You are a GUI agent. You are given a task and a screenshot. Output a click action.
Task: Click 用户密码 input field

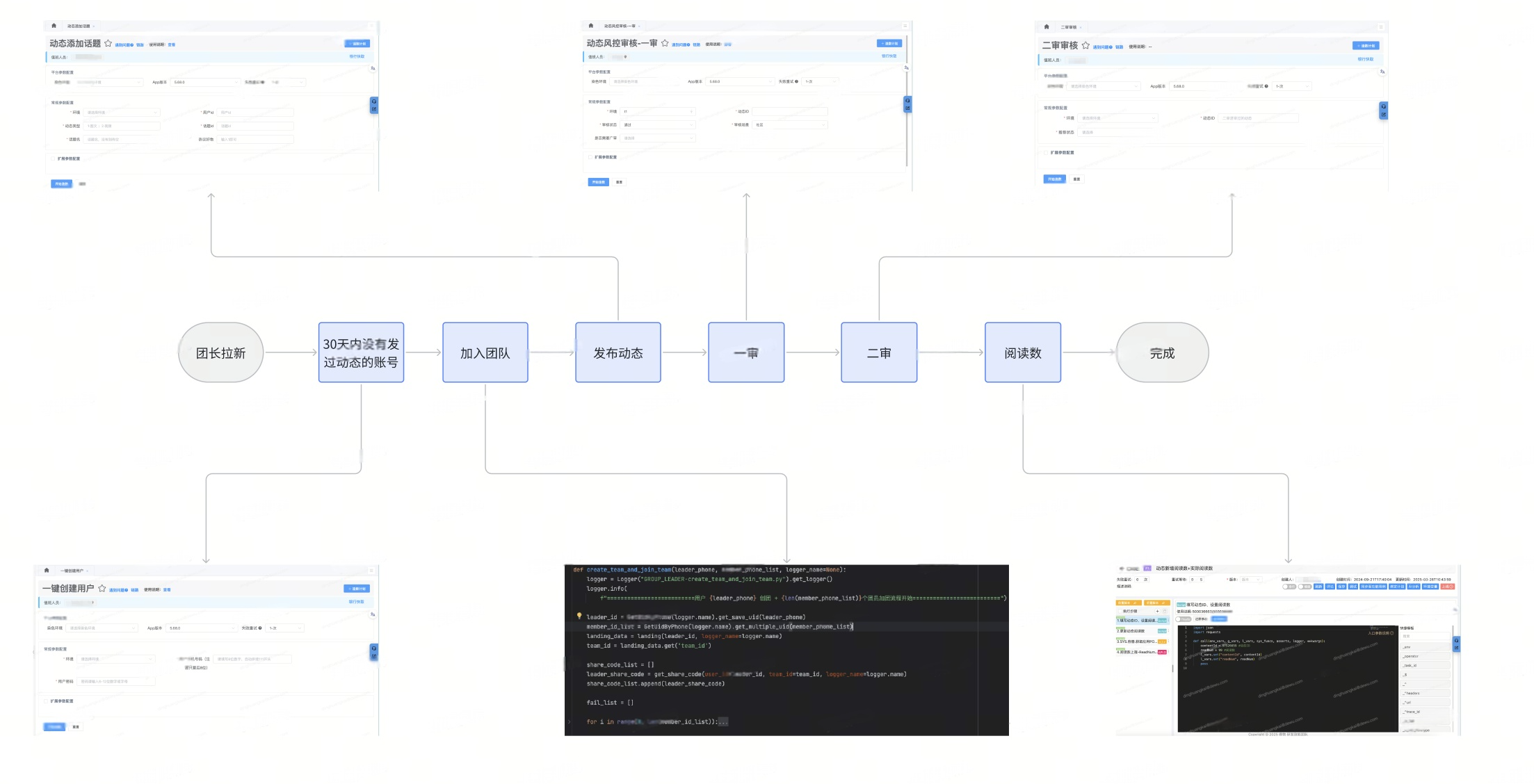(116, 681)
